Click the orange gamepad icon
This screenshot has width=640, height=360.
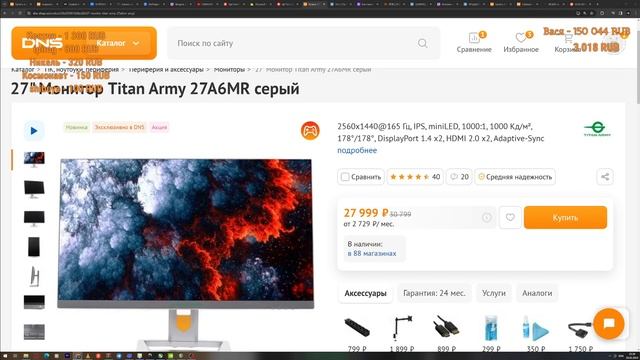pos(310,131)
